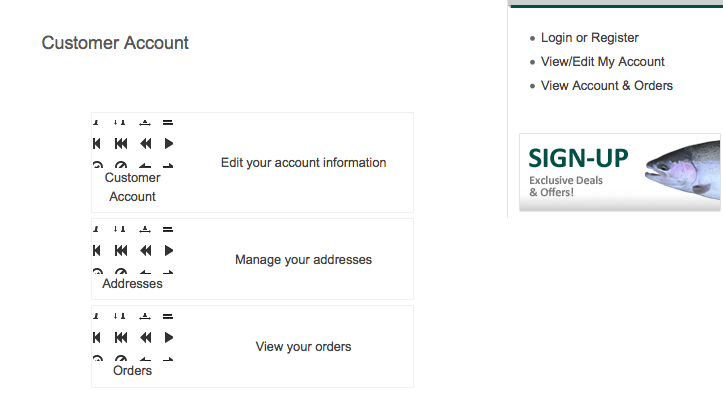
Task: Click the rewind double-arrow icon in the Orders row
Action: click(x=145, y=337)
